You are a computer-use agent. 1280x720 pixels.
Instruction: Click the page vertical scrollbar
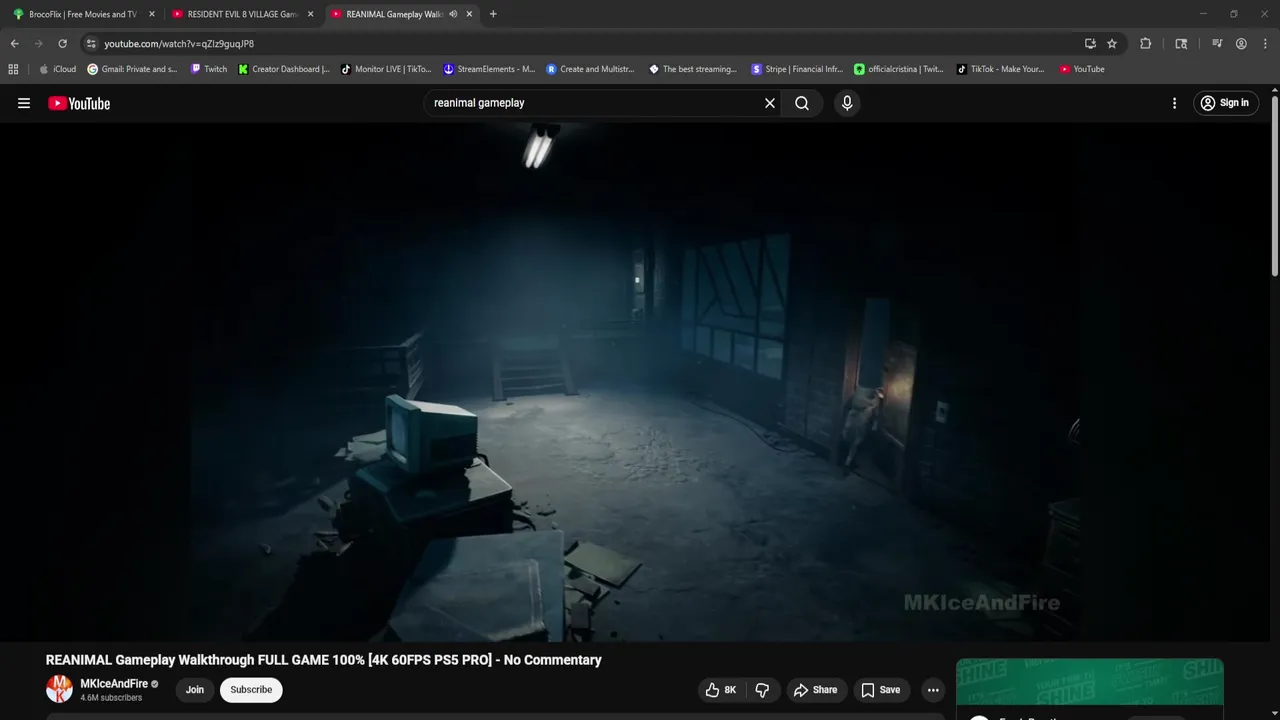point(1275,185)
